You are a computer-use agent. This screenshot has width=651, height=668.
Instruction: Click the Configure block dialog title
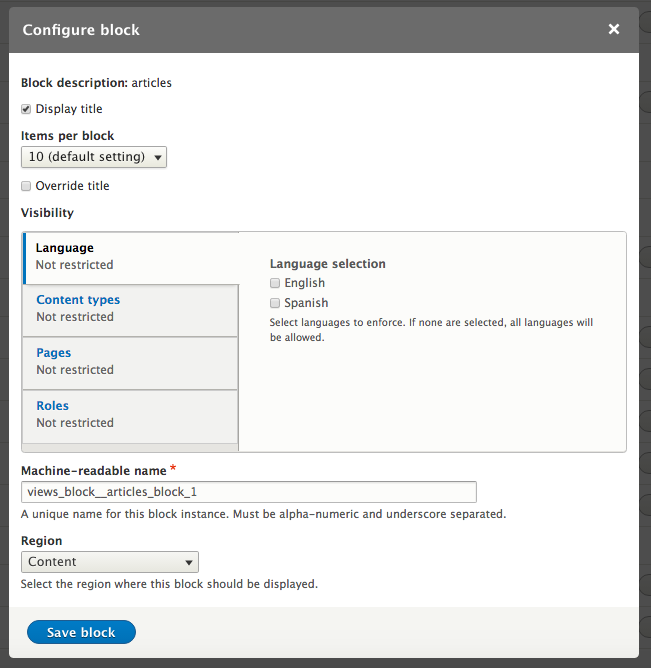[81, 30]
